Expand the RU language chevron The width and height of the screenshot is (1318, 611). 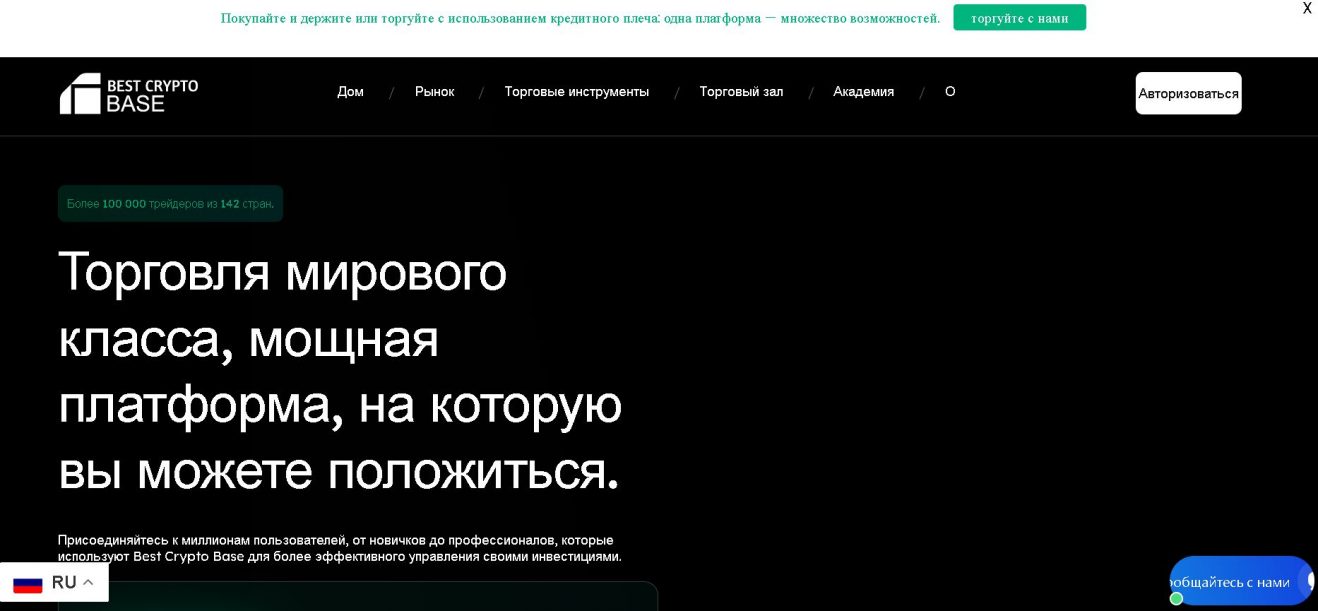click(x=88, y=582)
